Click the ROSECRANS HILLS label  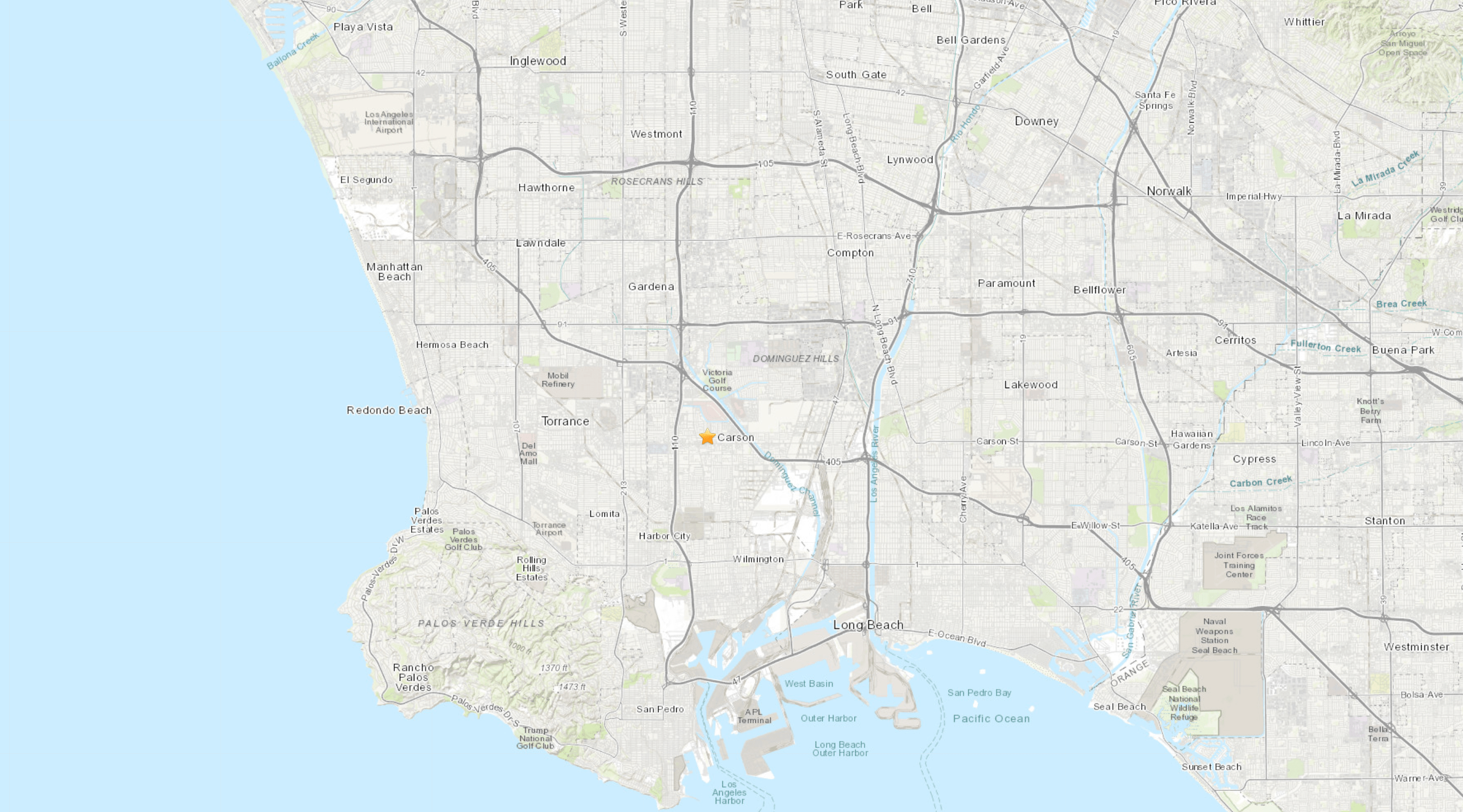657,182
